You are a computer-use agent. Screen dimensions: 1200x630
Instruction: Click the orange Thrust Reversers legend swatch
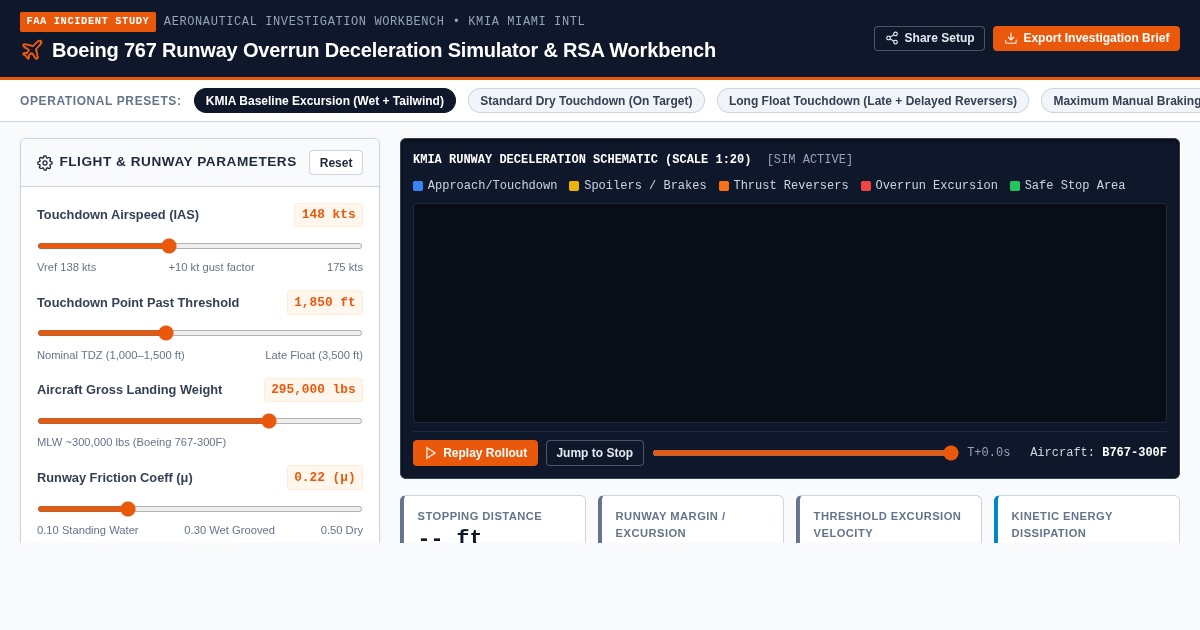pyautogui.click(x=724, y=186)
